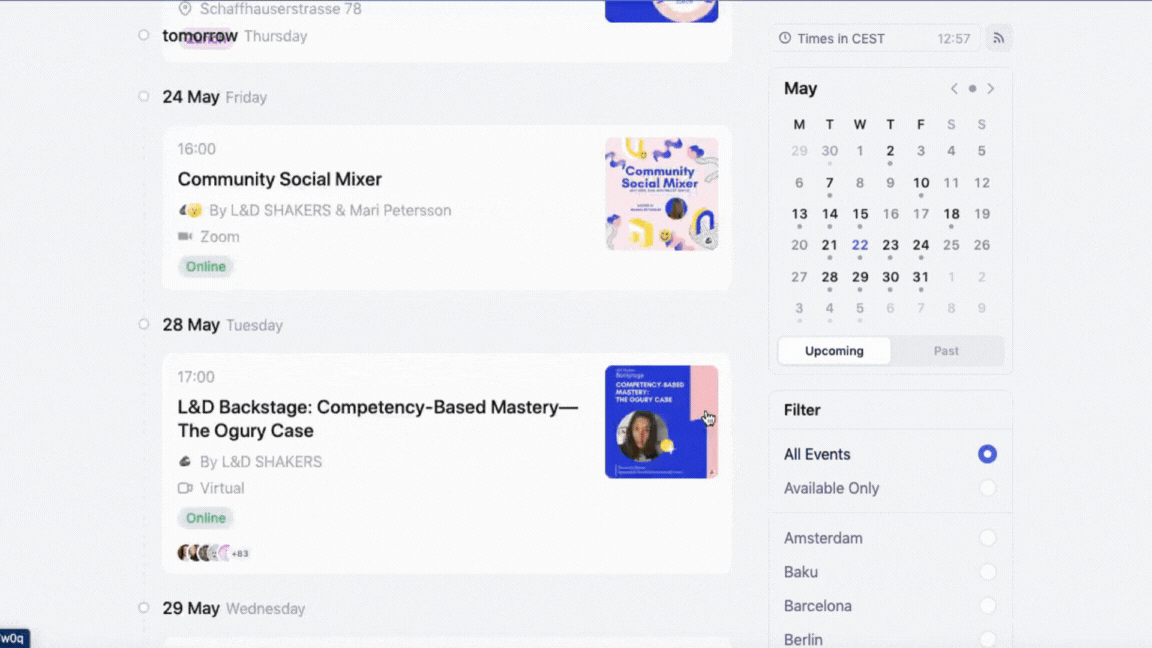Image resolution: width=1152 pixels, height=648 pixels.
Task: Click the RSS feed icon
Action: coord(998,38)
